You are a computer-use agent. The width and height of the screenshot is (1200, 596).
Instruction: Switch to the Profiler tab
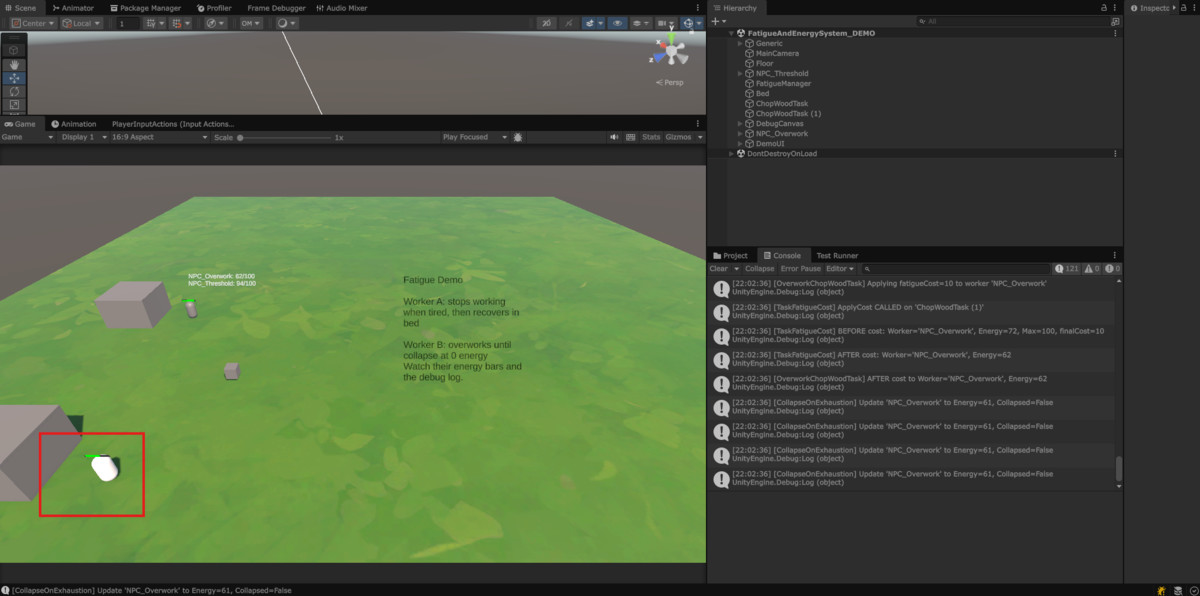click(x=214, y=8)
